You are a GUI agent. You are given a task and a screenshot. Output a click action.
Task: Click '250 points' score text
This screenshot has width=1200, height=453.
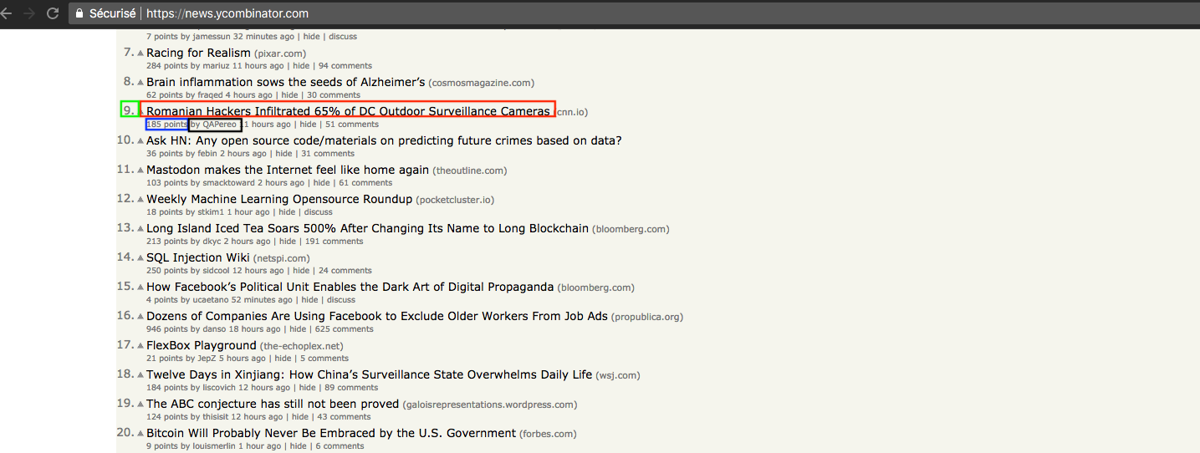coord(167,271)
